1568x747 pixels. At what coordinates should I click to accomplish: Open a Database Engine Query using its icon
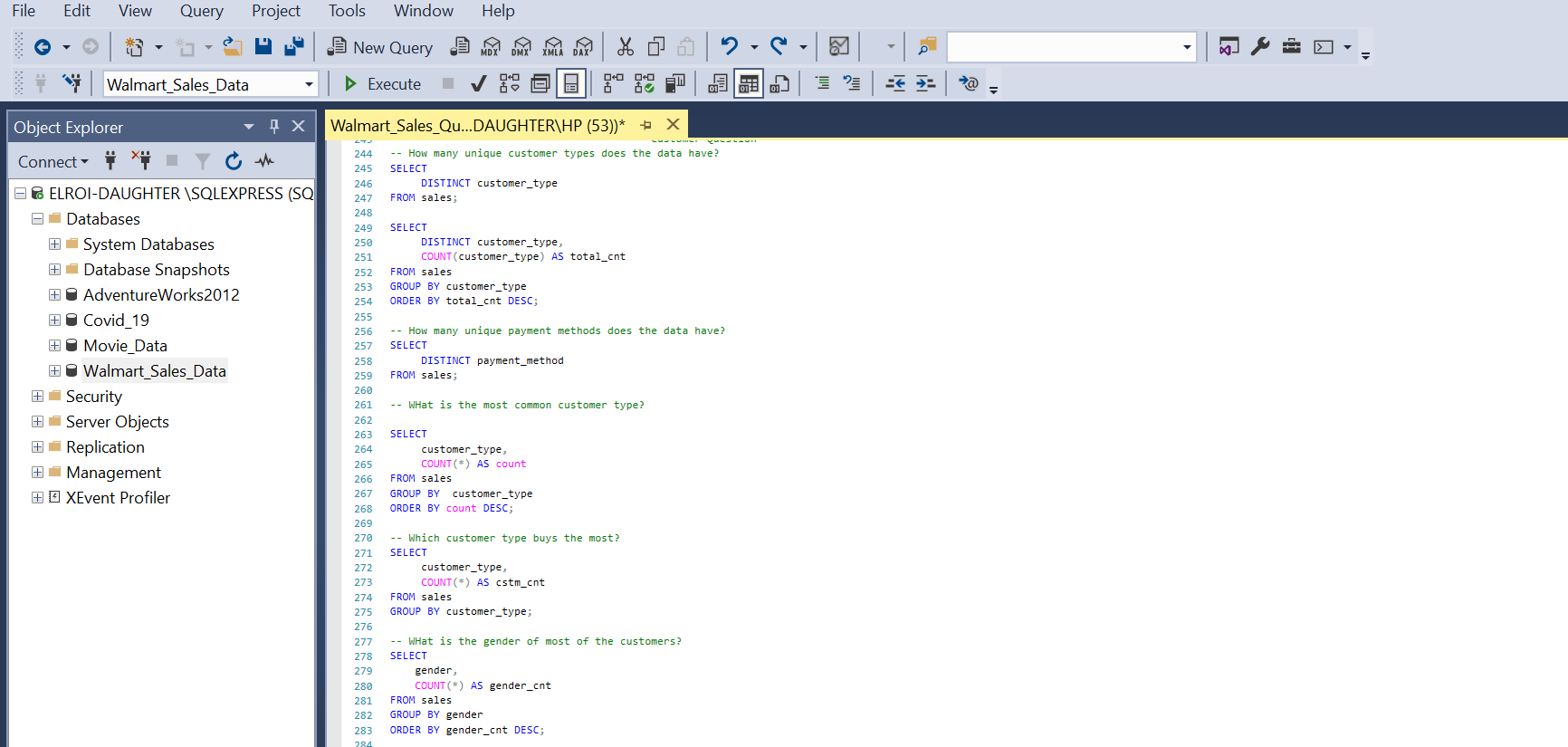tap(460, 47)
